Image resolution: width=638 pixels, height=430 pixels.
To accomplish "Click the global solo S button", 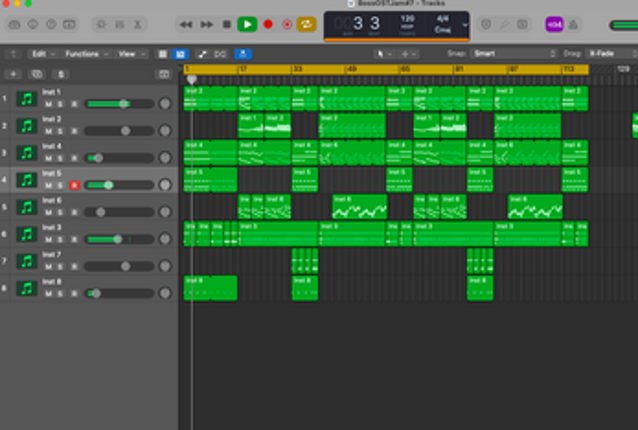I will (61, 74).
